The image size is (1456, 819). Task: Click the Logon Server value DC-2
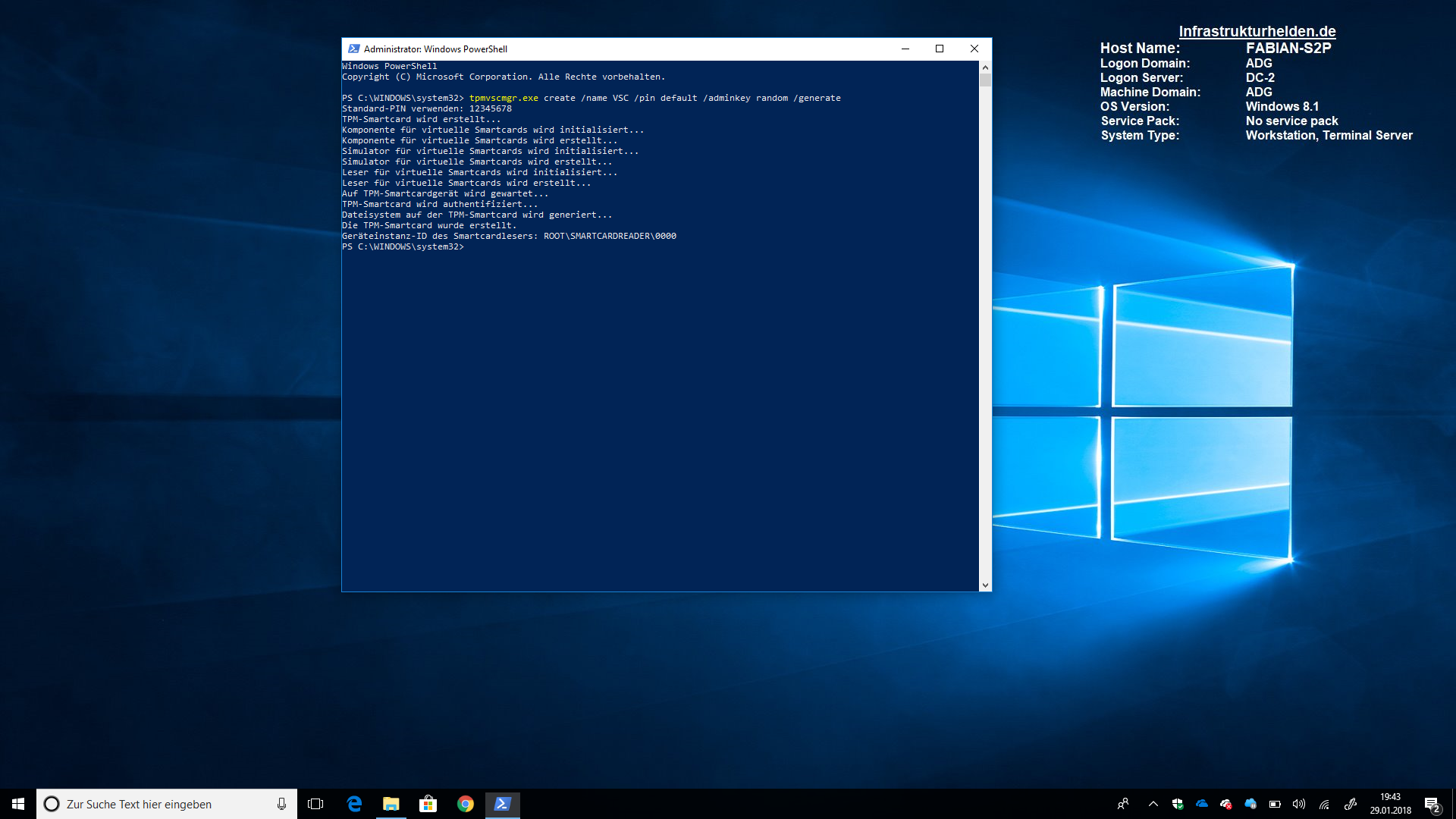coord(1260,77)
